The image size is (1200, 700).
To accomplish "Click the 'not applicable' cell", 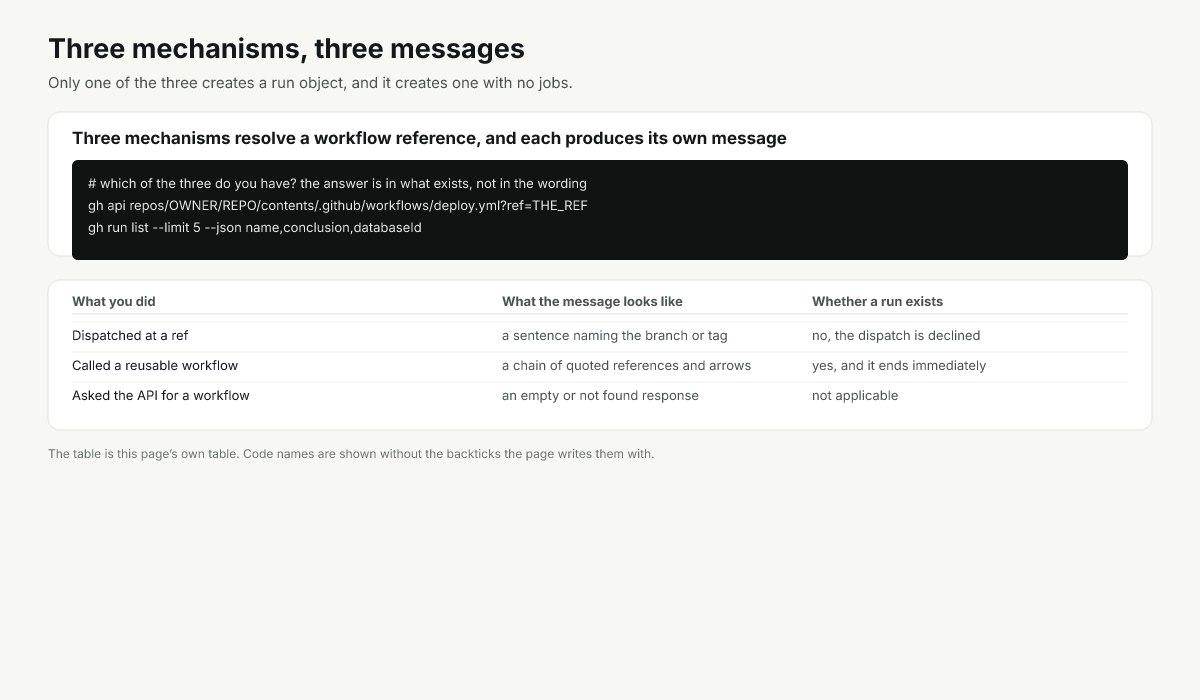I will (855, 396).
